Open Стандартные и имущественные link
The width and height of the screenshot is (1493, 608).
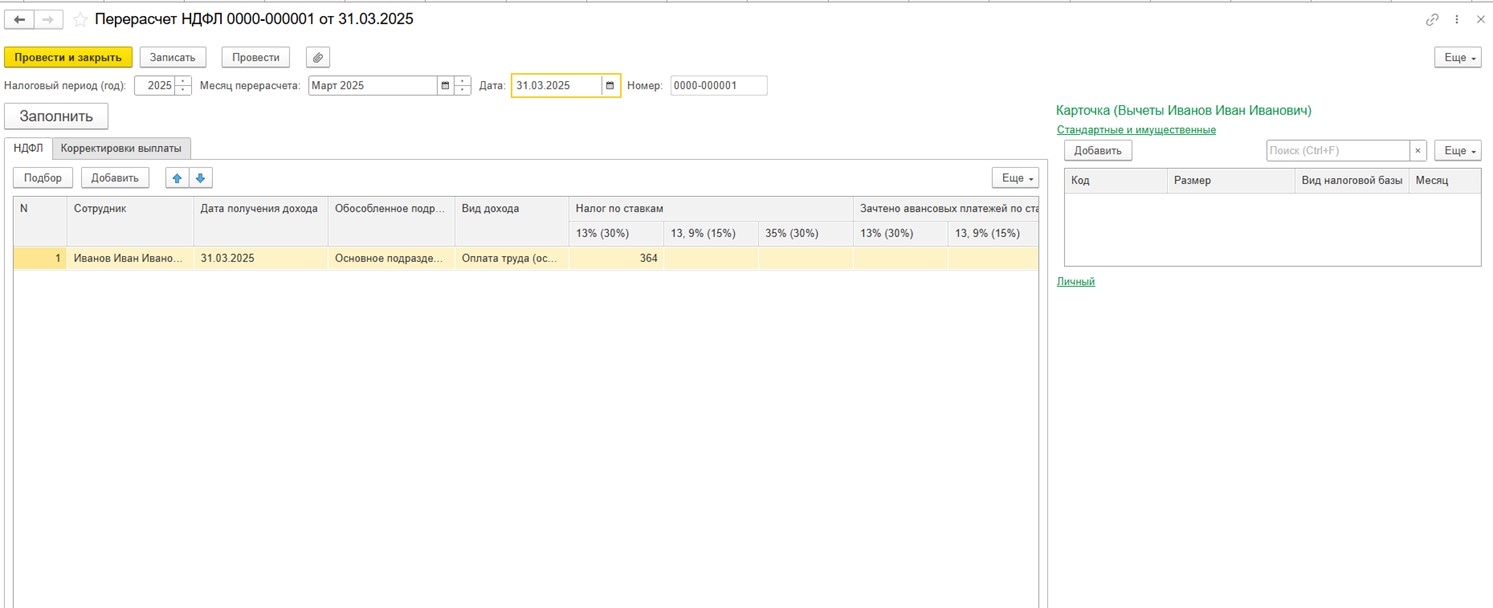tap(1136, 130)
